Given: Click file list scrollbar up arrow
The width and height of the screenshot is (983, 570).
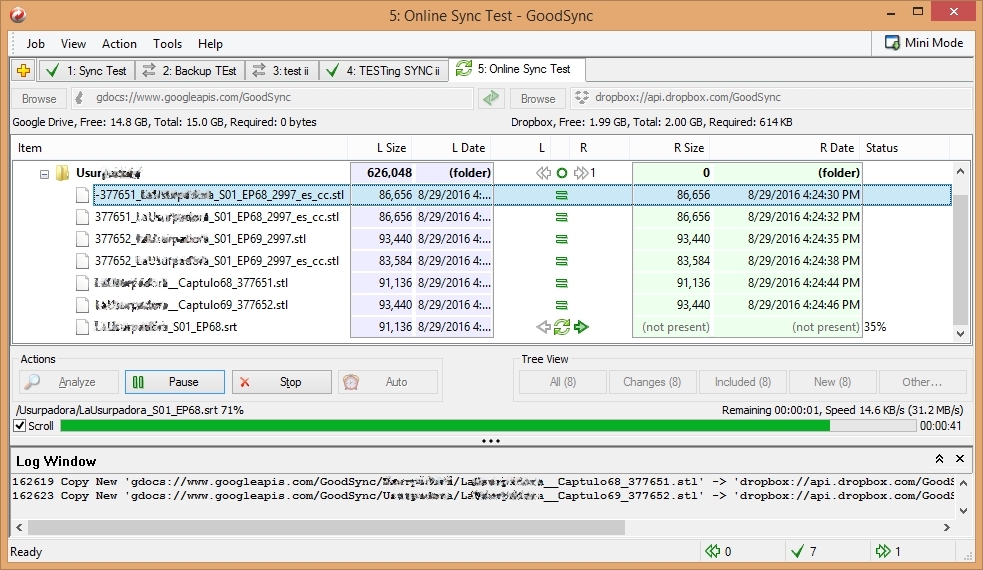Looking at the screenshot, I should 960,171.
